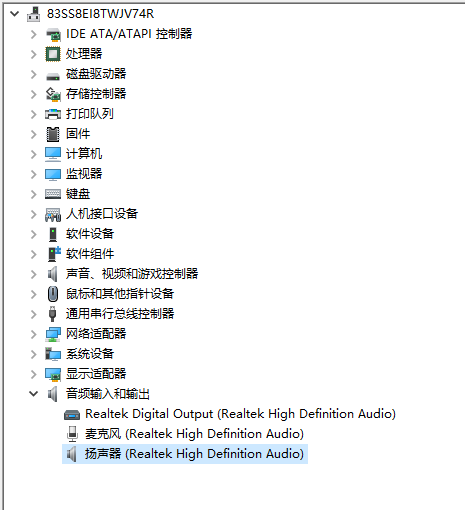Select Realtek Digital Output device
The image size is (465, 510).
[x=240, y=414]
